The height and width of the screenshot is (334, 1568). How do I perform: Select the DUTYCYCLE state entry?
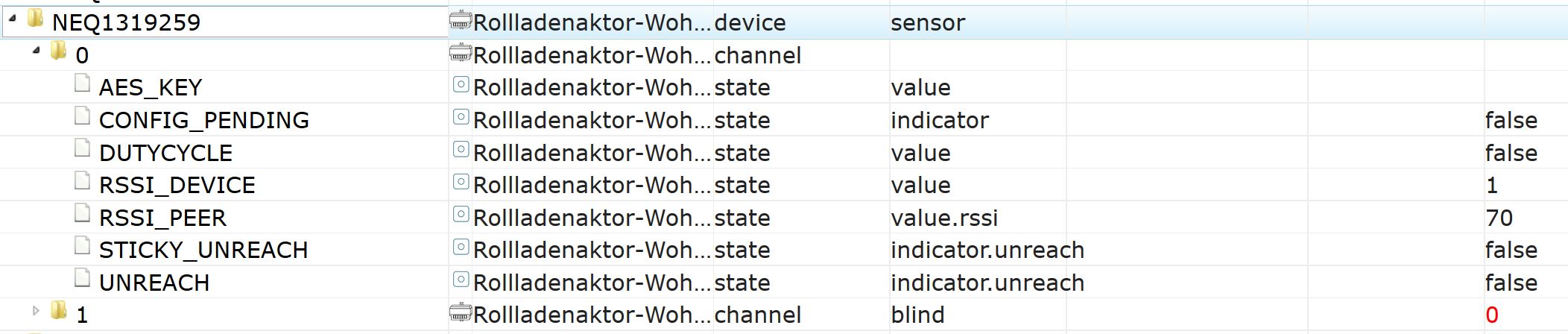[x=165, y=153]
